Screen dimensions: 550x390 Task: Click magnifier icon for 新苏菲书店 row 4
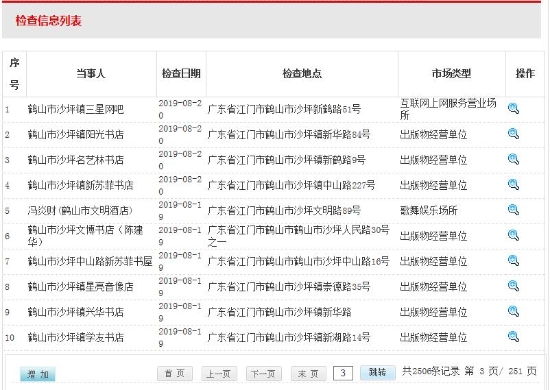click(513, 184)
